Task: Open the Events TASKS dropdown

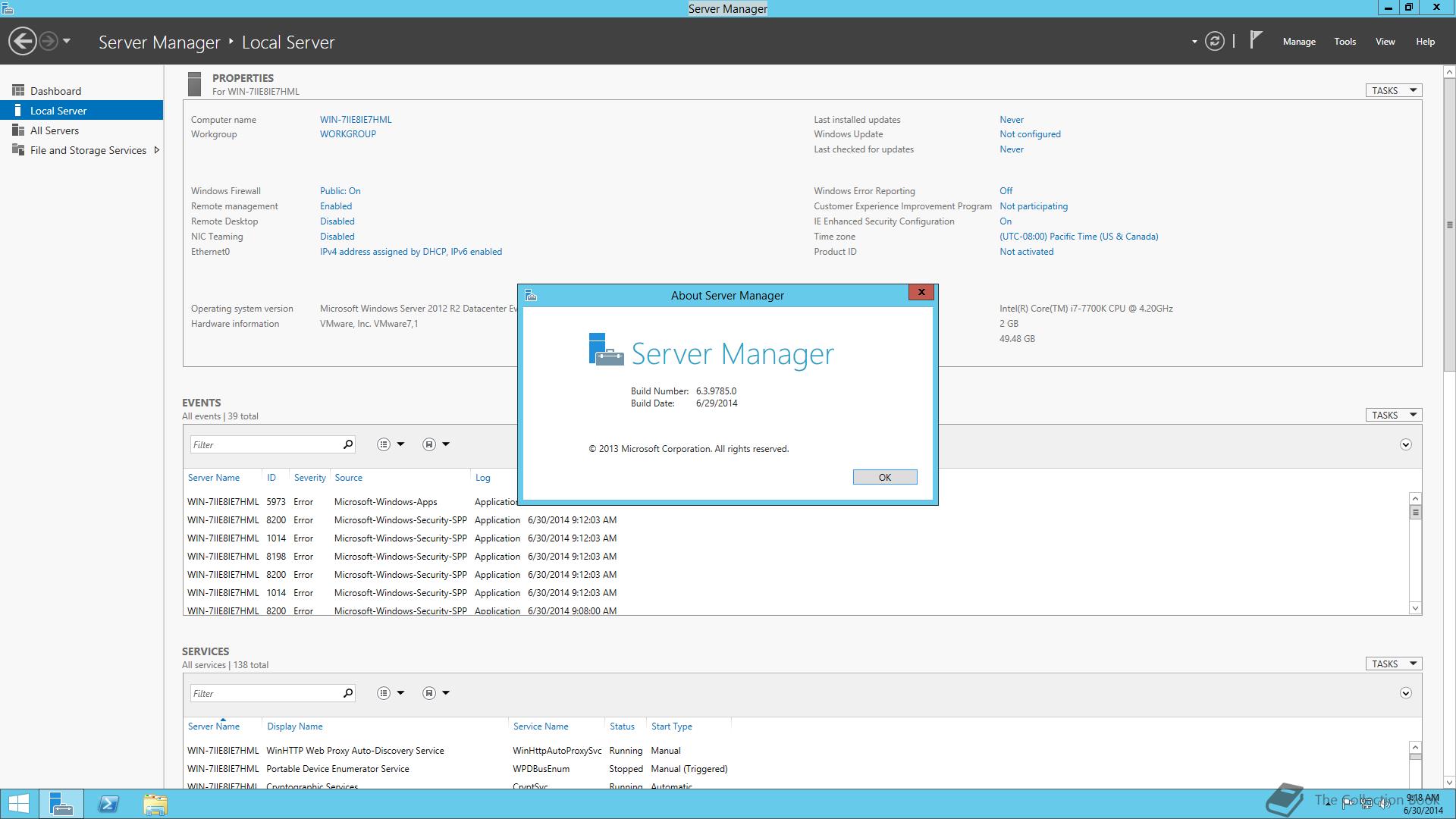Action: pos(1394,415)
